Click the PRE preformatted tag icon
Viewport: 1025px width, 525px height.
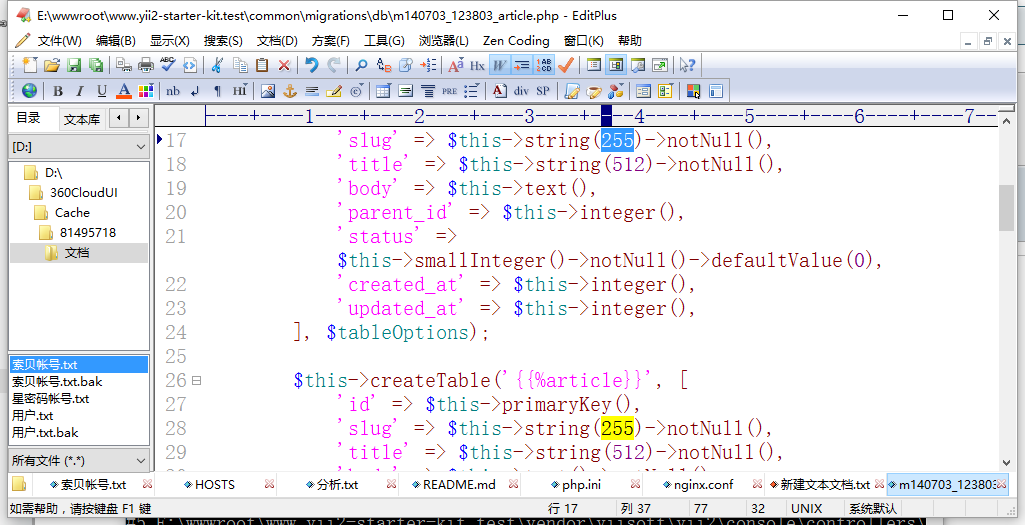449,91
